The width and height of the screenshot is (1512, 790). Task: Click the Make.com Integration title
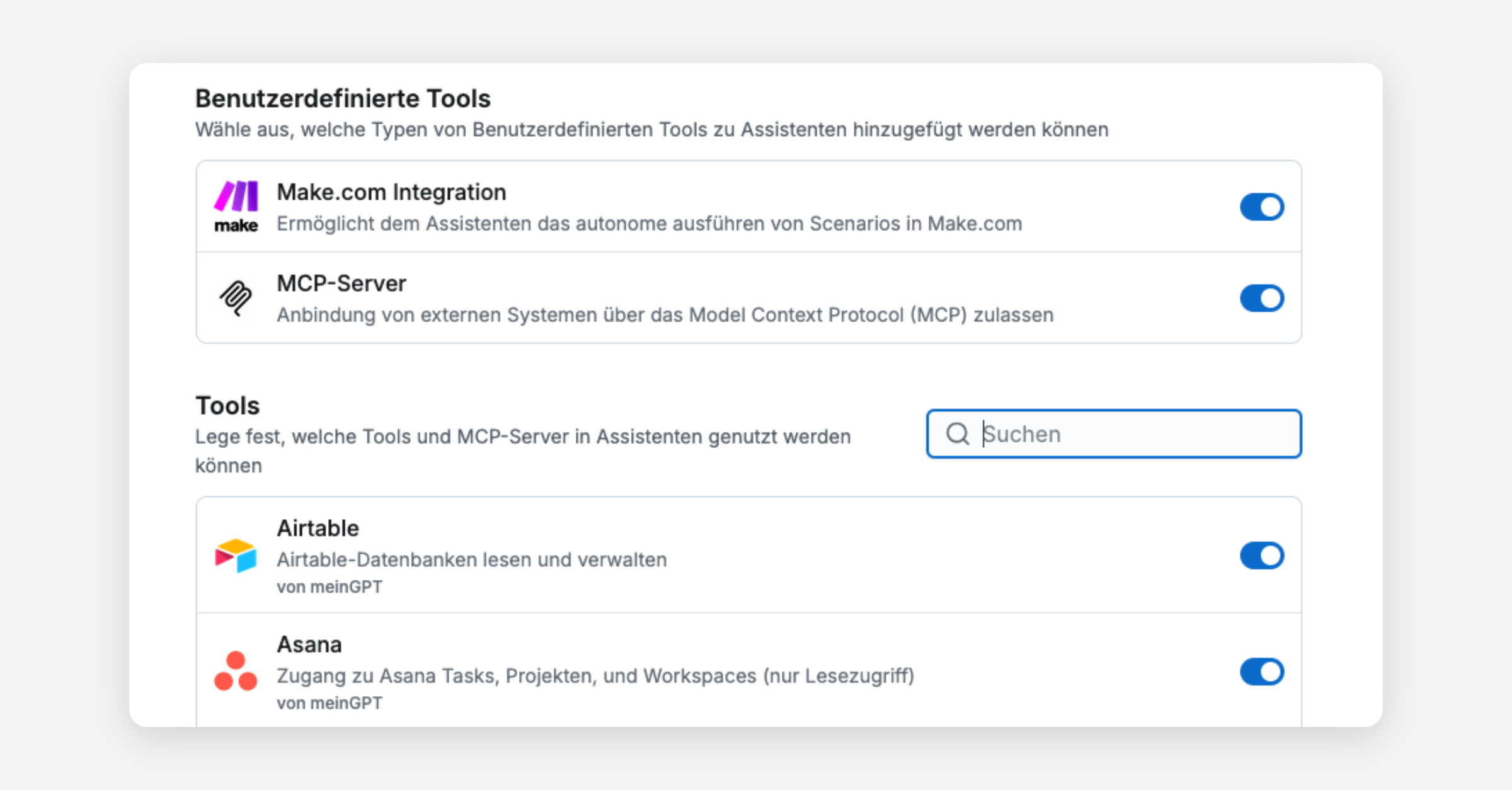tap(391, 192)
